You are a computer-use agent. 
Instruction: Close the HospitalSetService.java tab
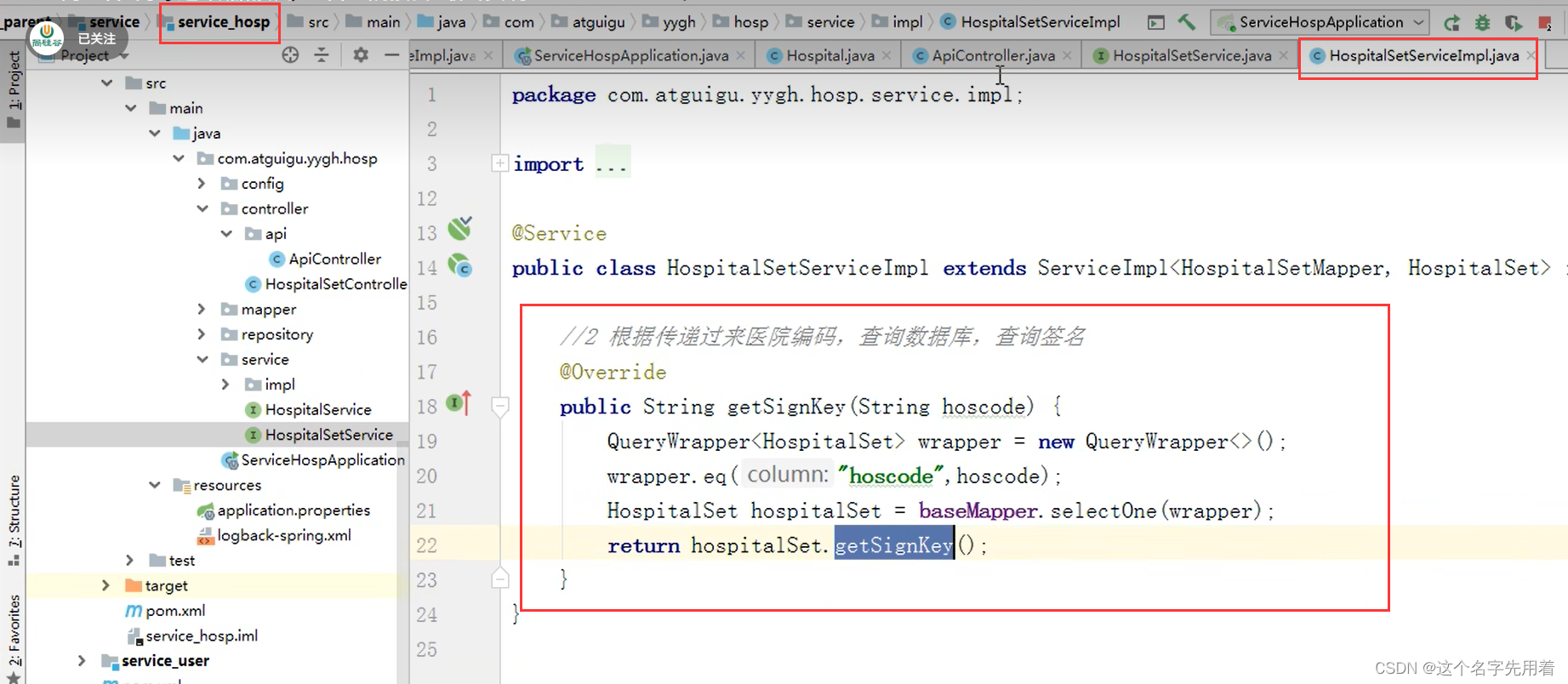point(1284,55)
